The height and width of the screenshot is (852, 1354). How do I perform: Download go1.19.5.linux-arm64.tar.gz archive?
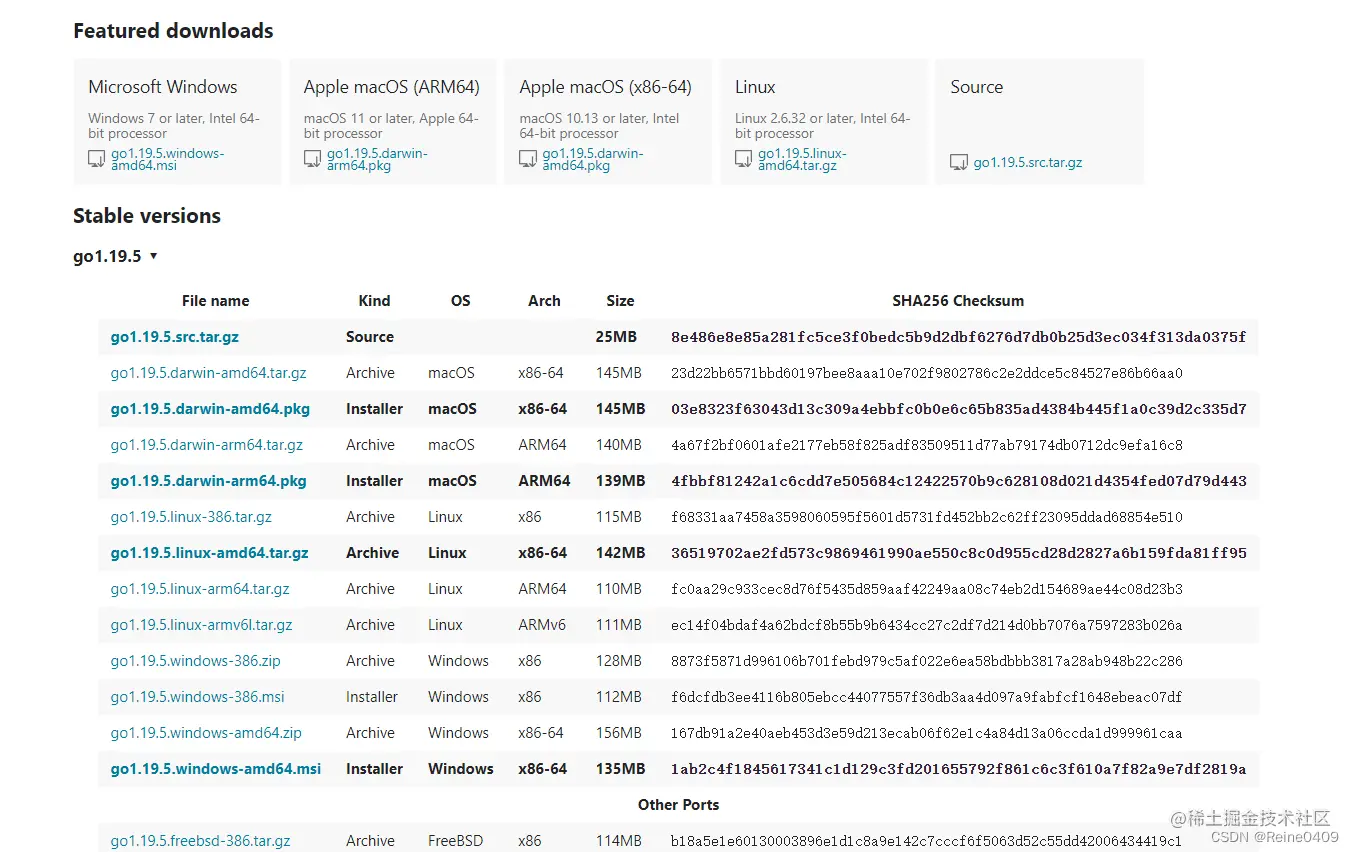click(200, 589)
